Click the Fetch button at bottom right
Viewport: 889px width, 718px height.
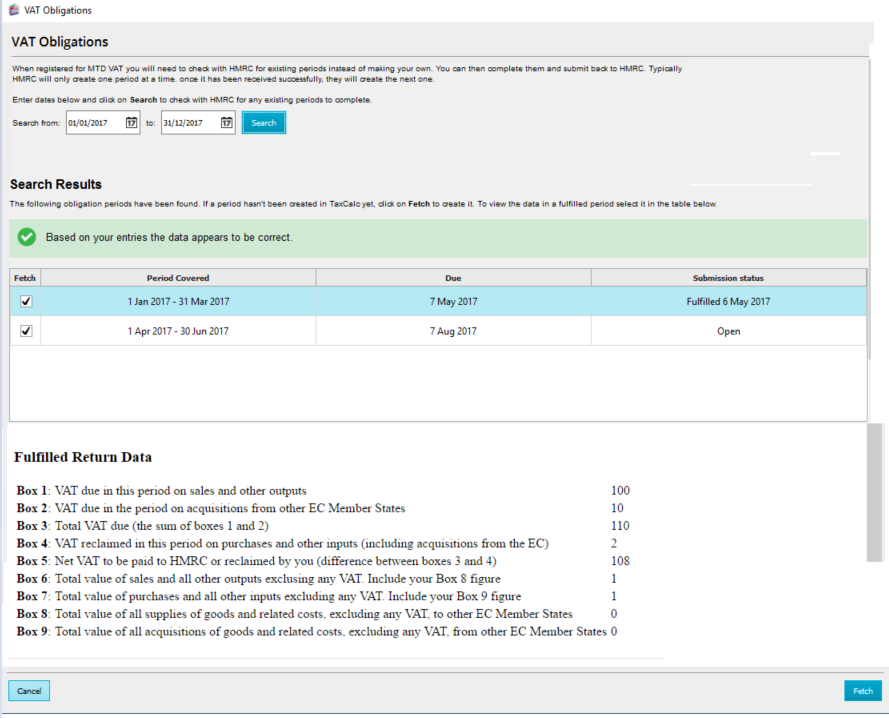tap(862, 691)
